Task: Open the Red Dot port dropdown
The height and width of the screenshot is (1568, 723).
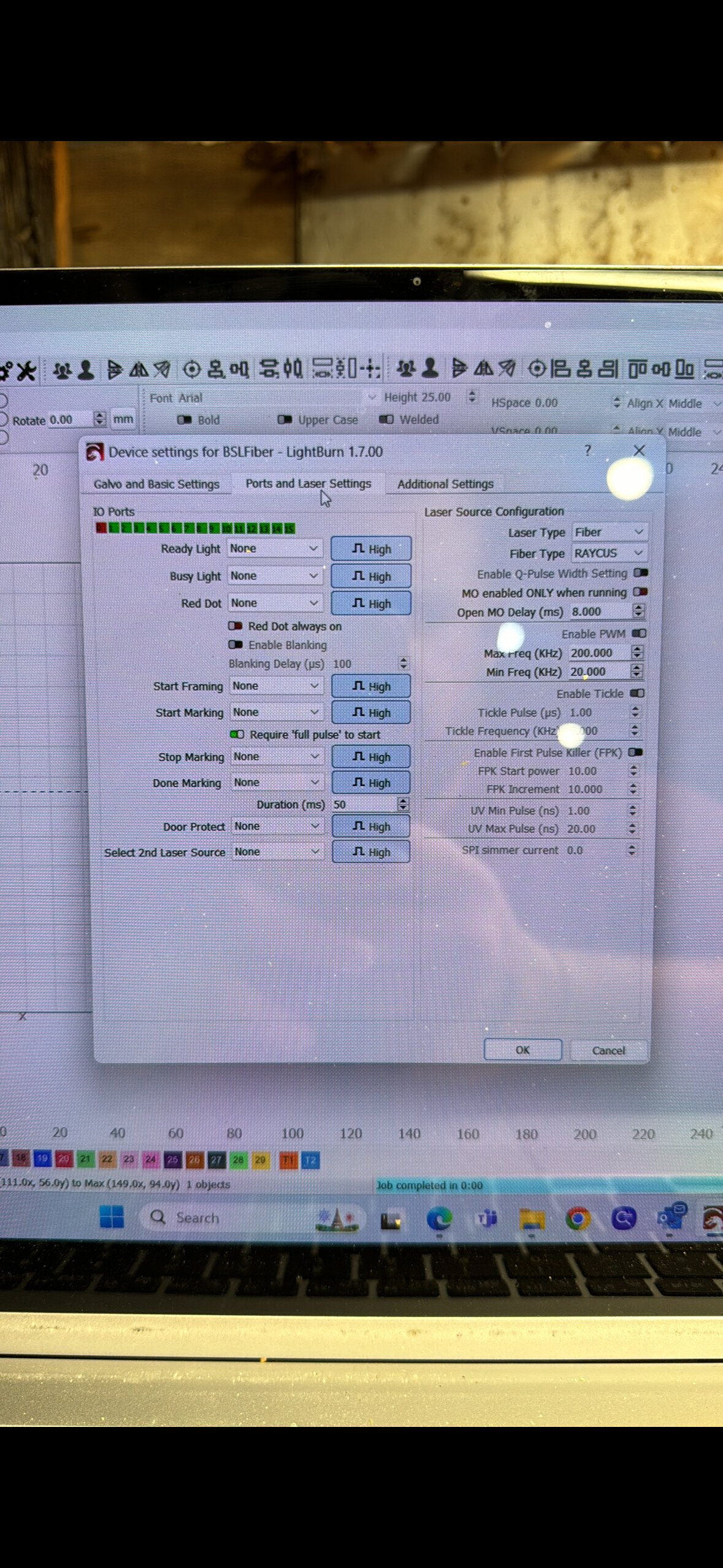Action: [x=275, y=603]
